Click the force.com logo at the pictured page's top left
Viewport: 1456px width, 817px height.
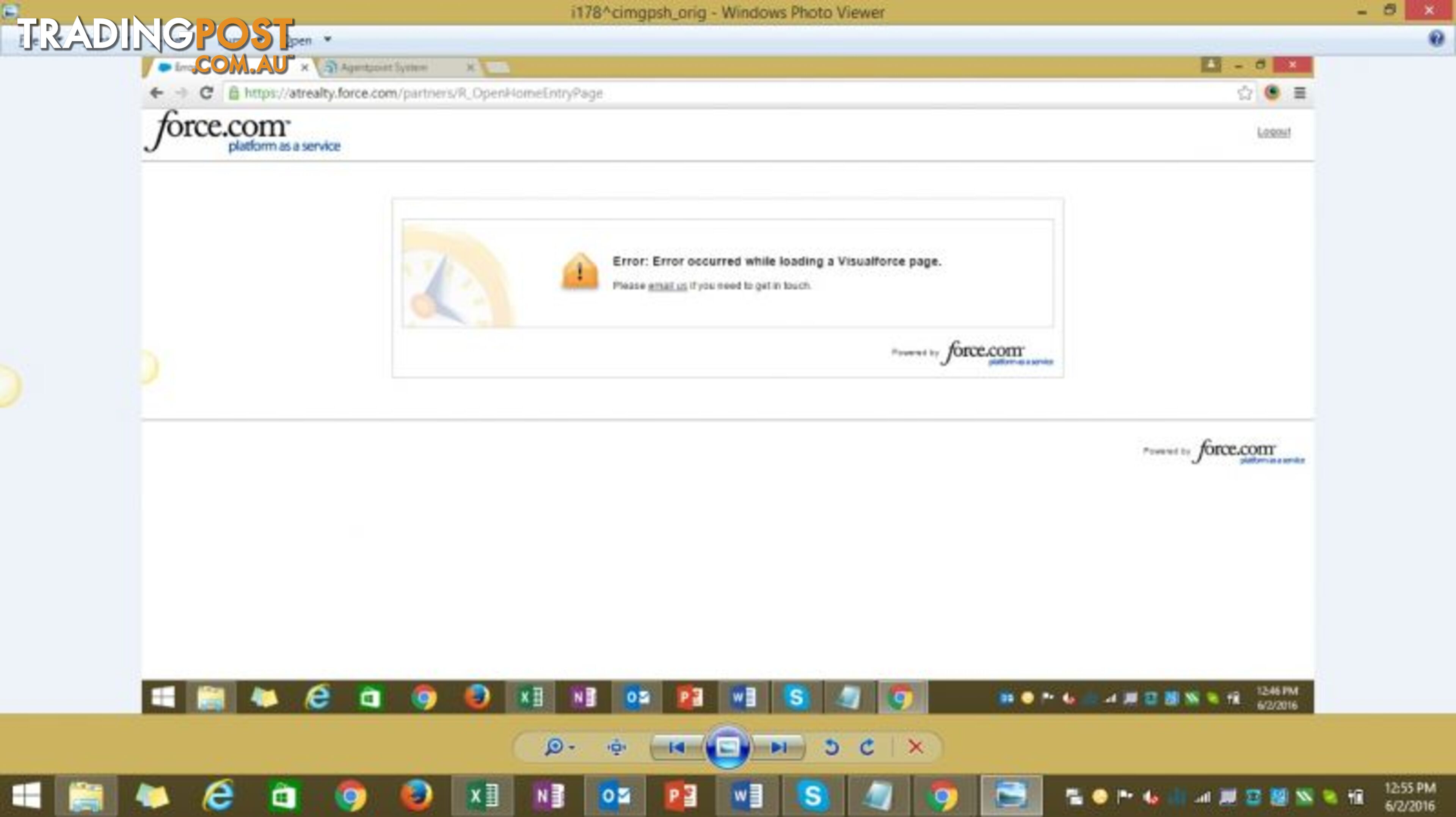pos(243,132)
